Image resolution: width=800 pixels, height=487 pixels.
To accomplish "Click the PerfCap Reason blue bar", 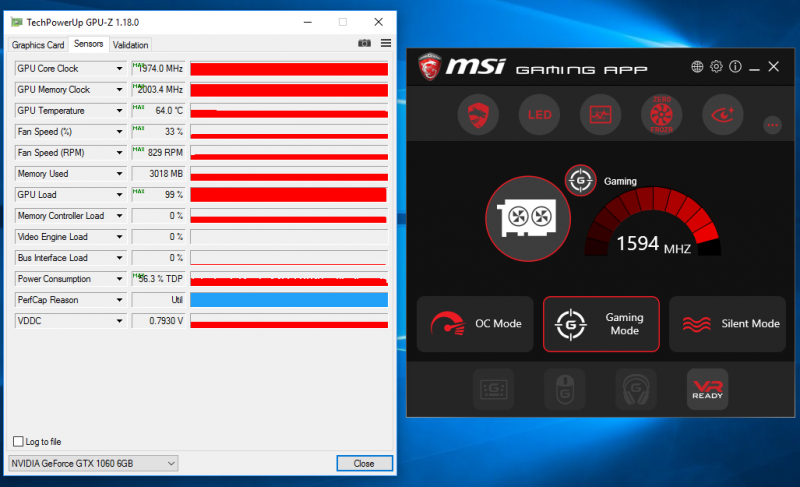I will (289, 300).
